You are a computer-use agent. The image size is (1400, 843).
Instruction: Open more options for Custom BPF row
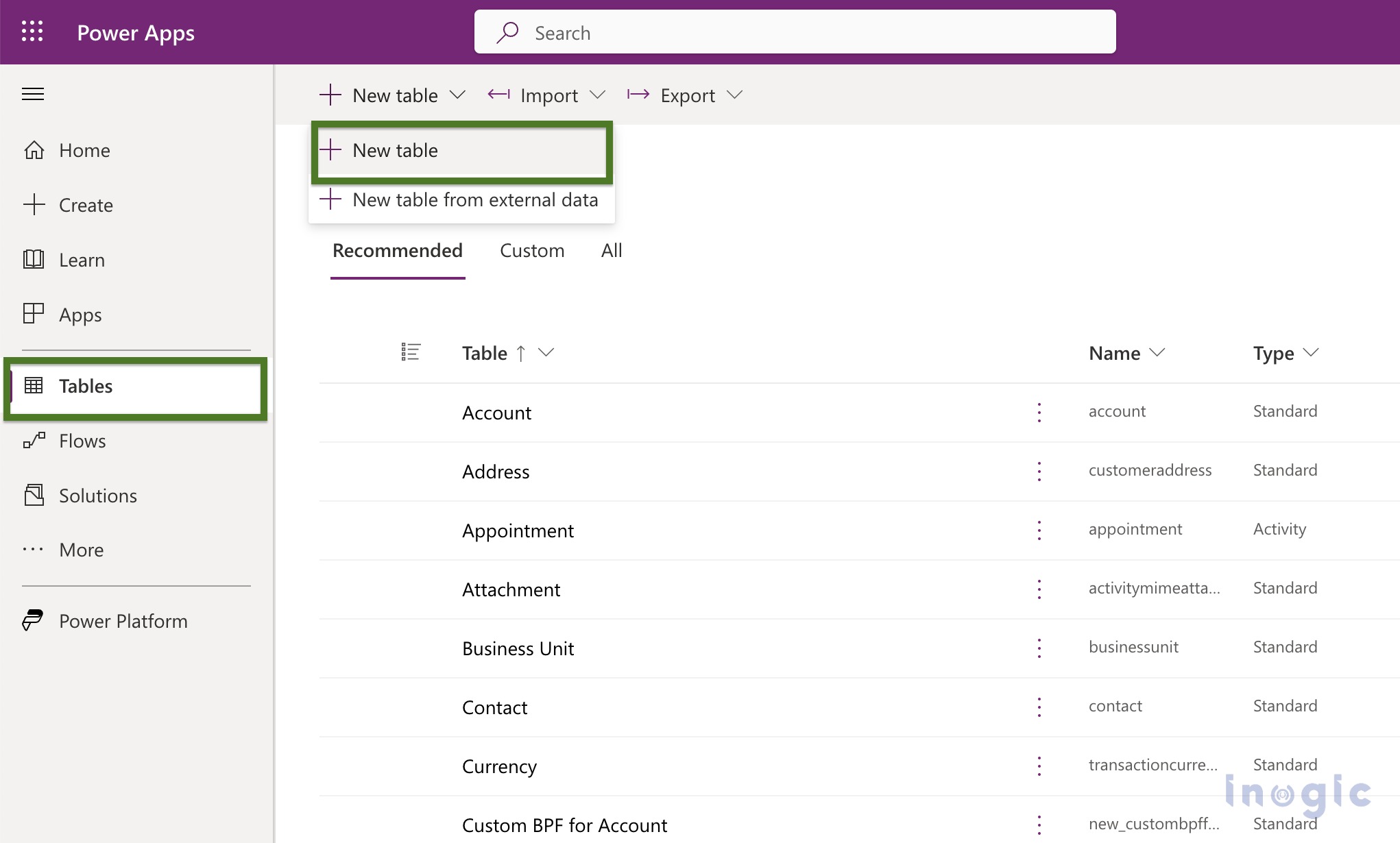pyautogui.click(x=1039, y=824)
